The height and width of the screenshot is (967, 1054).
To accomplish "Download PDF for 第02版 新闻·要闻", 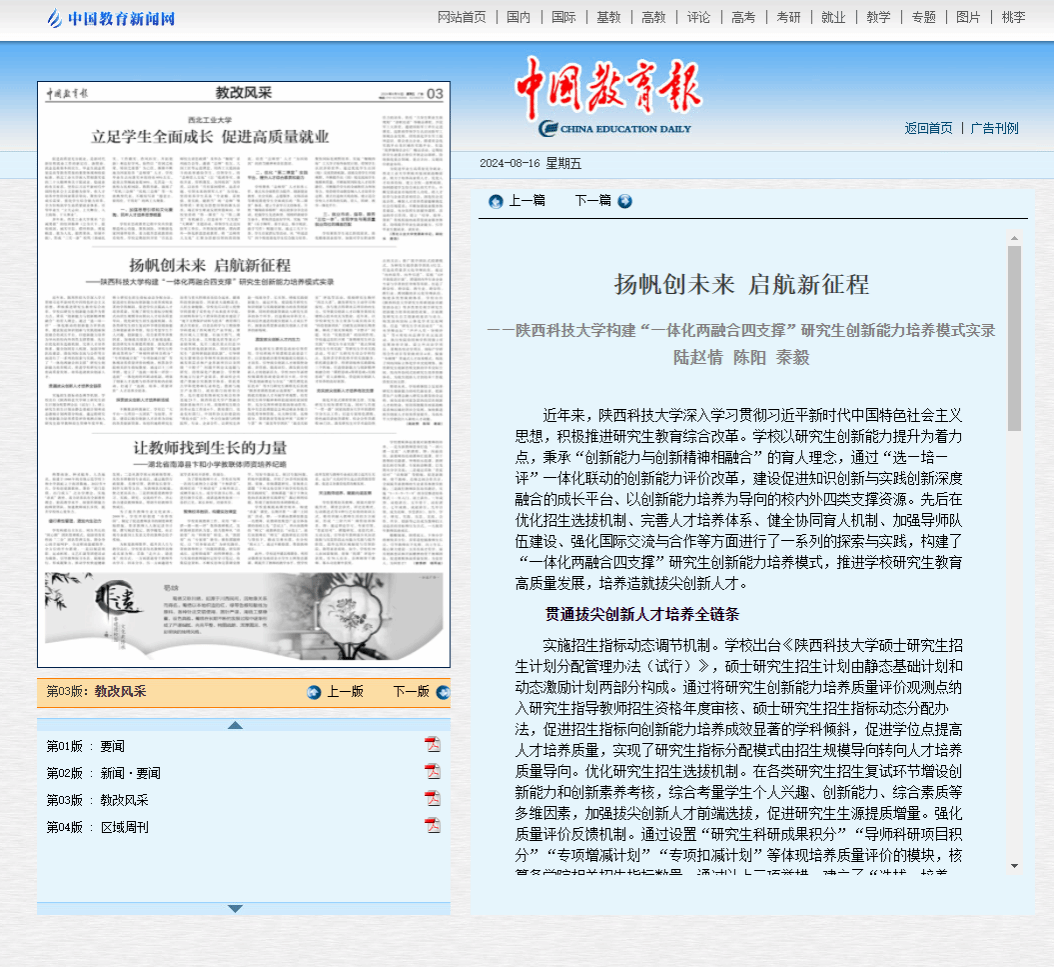I will point(432,771).
